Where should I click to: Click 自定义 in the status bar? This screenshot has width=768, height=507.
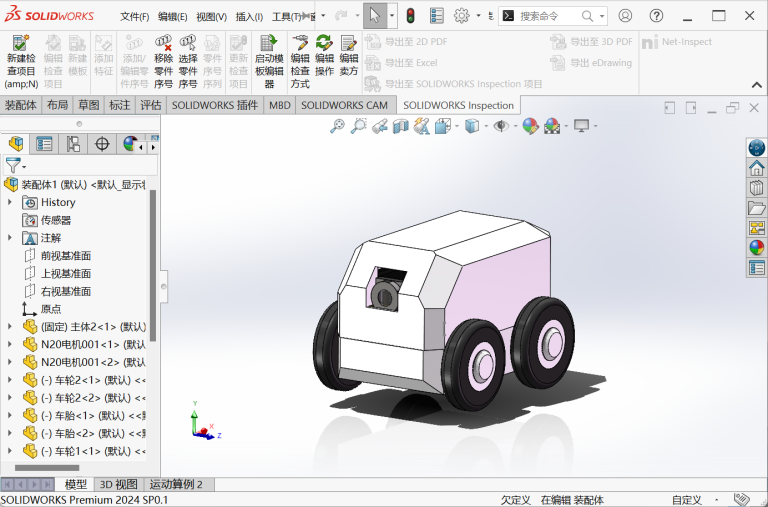[687, 500]
